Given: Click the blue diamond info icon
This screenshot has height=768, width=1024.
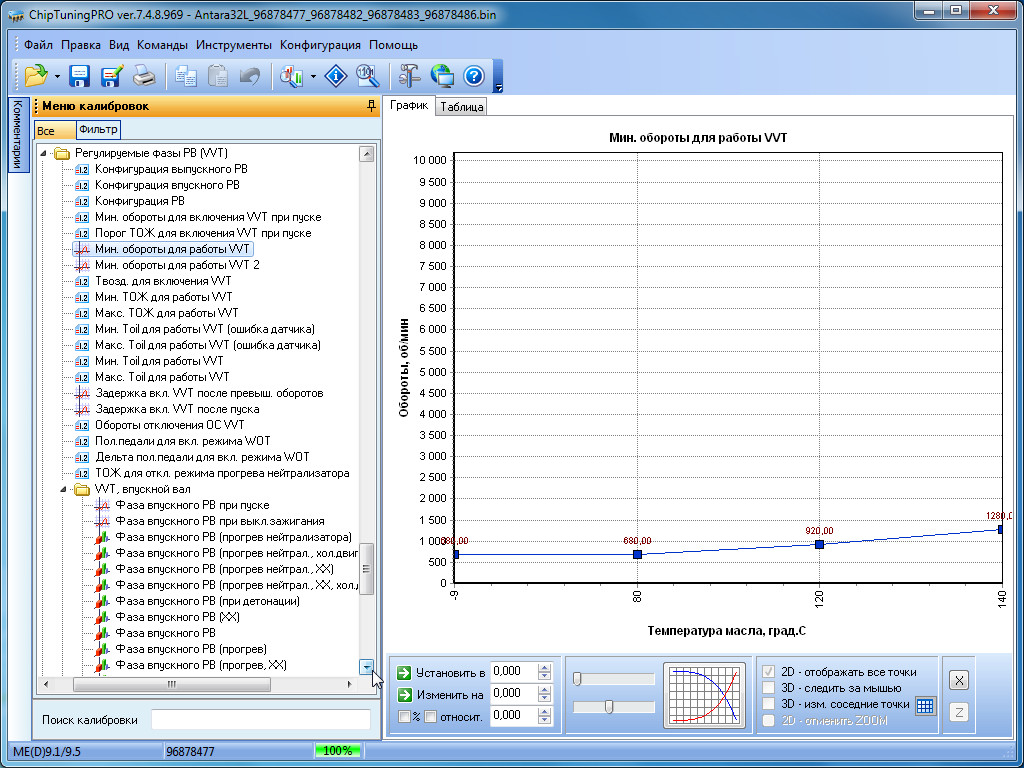Looking at the screenshot, I should pyautogui.click(x=338, y=75).
